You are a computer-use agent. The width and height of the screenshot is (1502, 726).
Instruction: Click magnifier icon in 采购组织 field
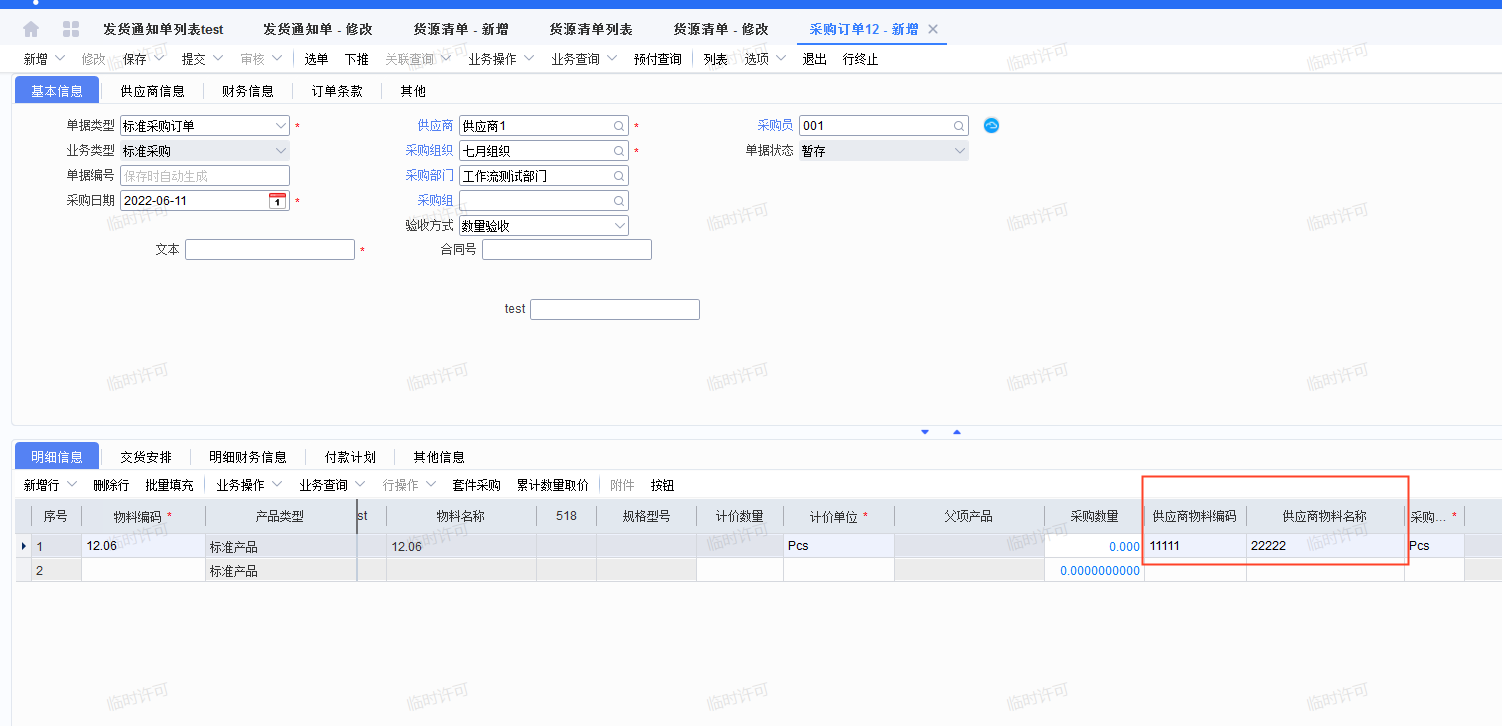coord(619,151)
